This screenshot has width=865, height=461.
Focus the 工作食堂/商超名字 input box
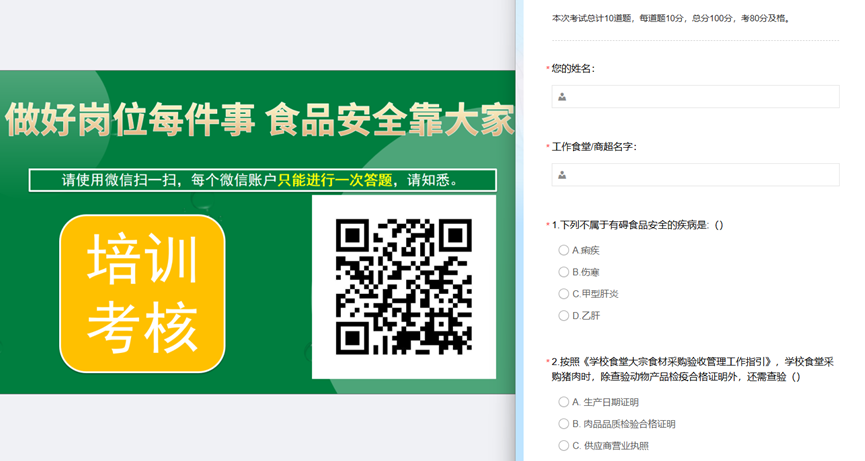pyautogui.click(x=700, y=175)
